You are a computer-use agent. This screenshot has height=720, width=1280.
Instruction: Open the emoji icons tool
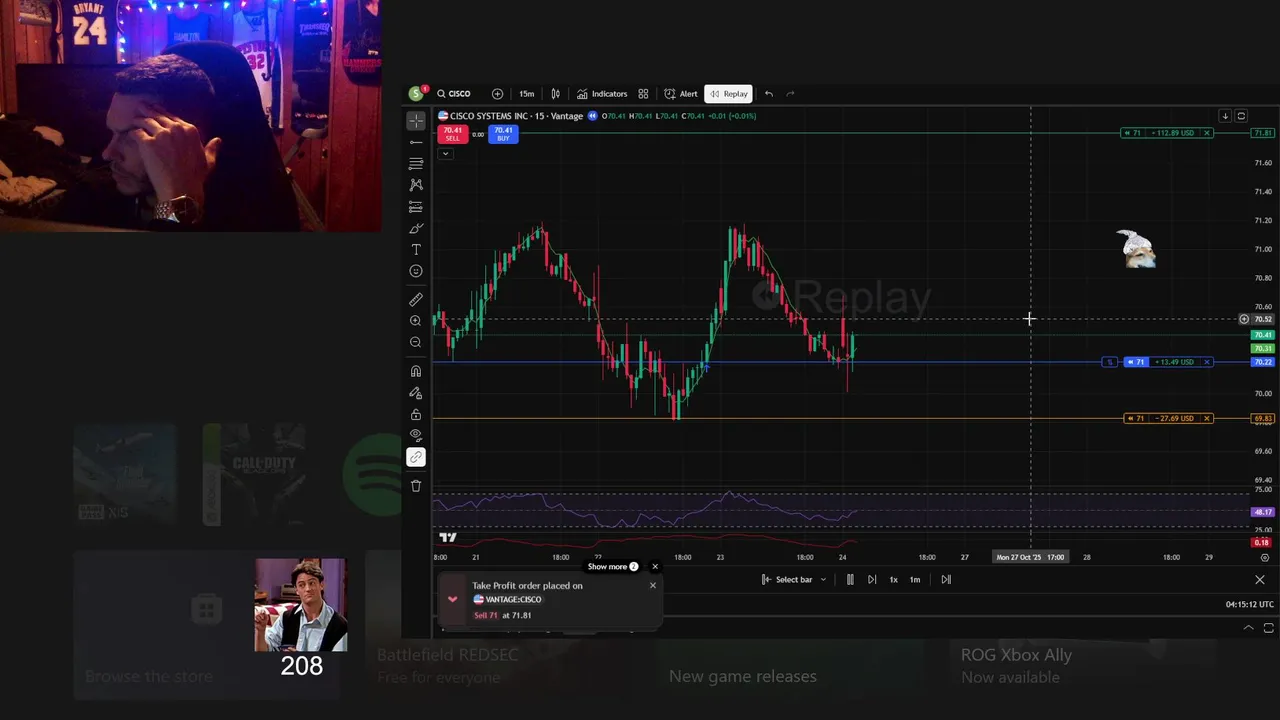pyautogui.click(x=416, y=271)
